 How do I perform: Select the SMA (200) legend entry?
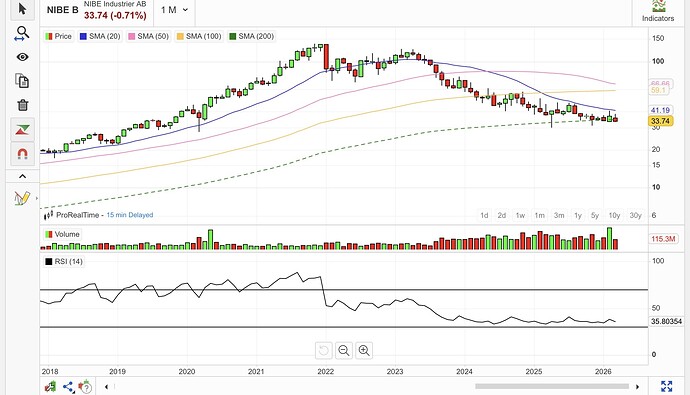pyautogui.click(x=252, y=36)
